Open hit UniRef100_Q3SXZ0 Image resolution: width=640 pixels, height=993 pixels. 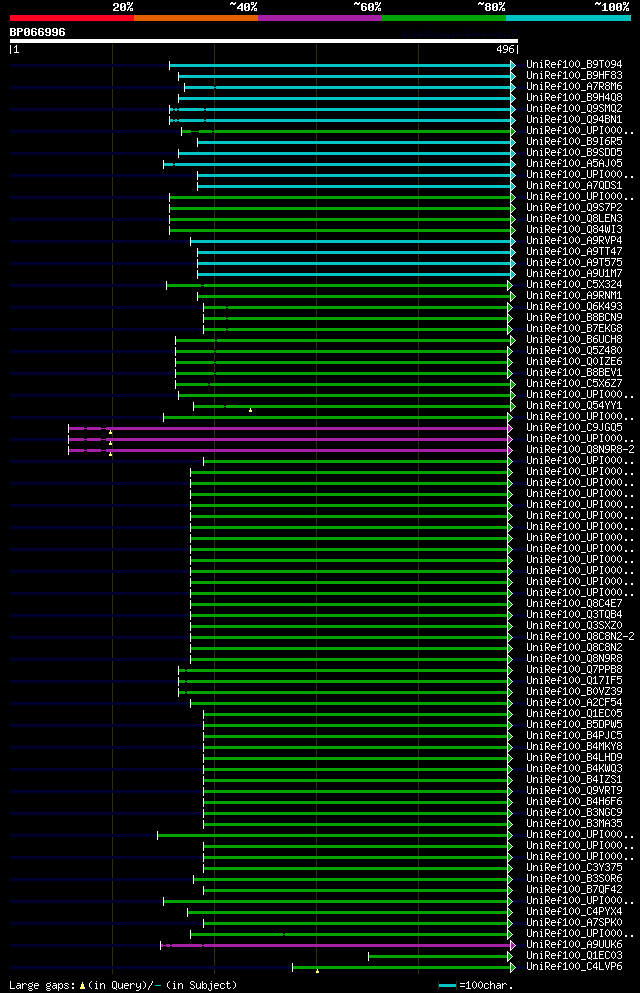pyautogui.click(x=574, y=625)
